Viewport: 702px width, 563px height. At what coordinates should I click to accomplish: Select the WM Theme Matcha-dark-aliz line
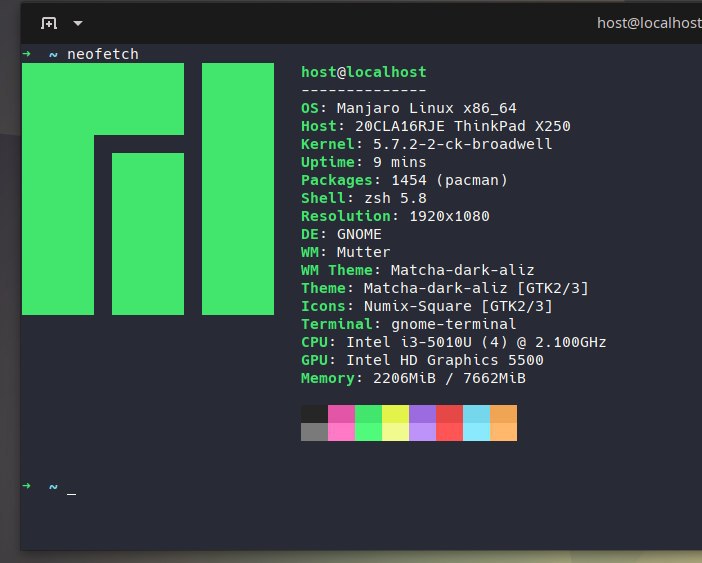pyautogui.click(x=418, y=270)
